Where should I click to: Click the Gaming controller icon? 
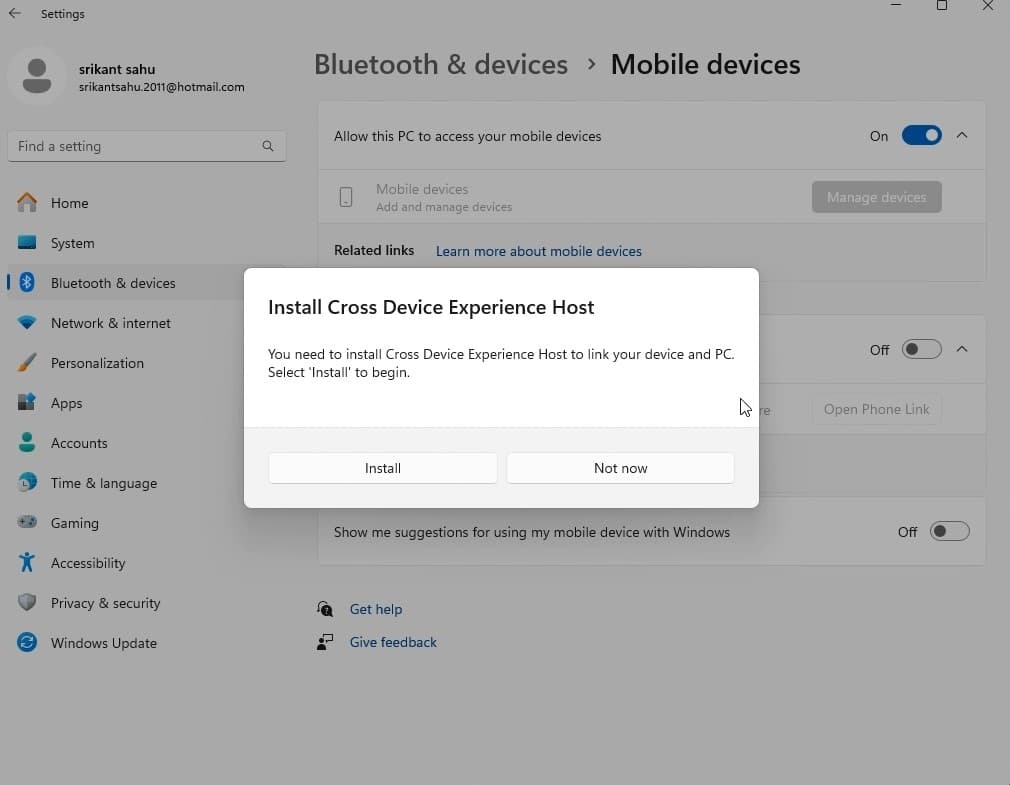(27, 523)
